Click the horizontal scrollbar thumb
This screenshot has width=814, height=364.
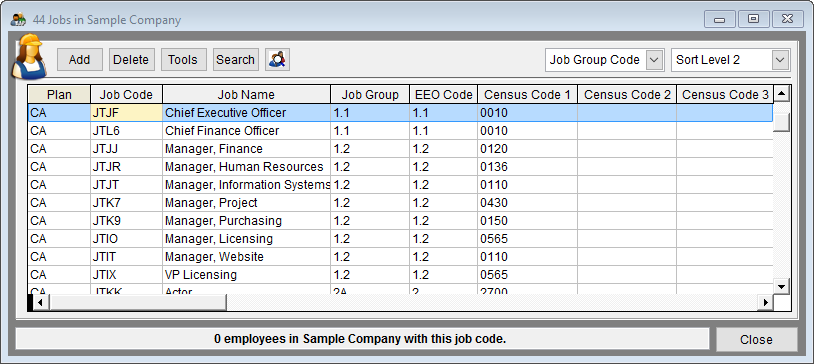point(138,302)
